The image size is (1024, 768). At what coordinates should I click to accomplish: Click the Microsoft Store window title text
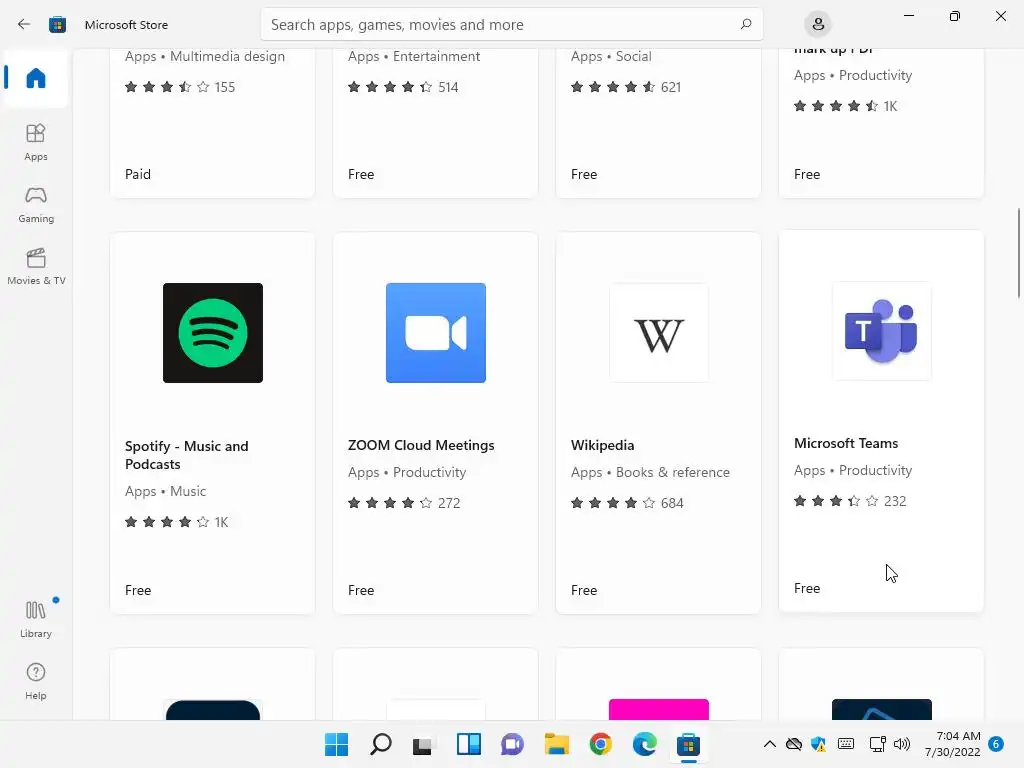(x=126, y=25)
